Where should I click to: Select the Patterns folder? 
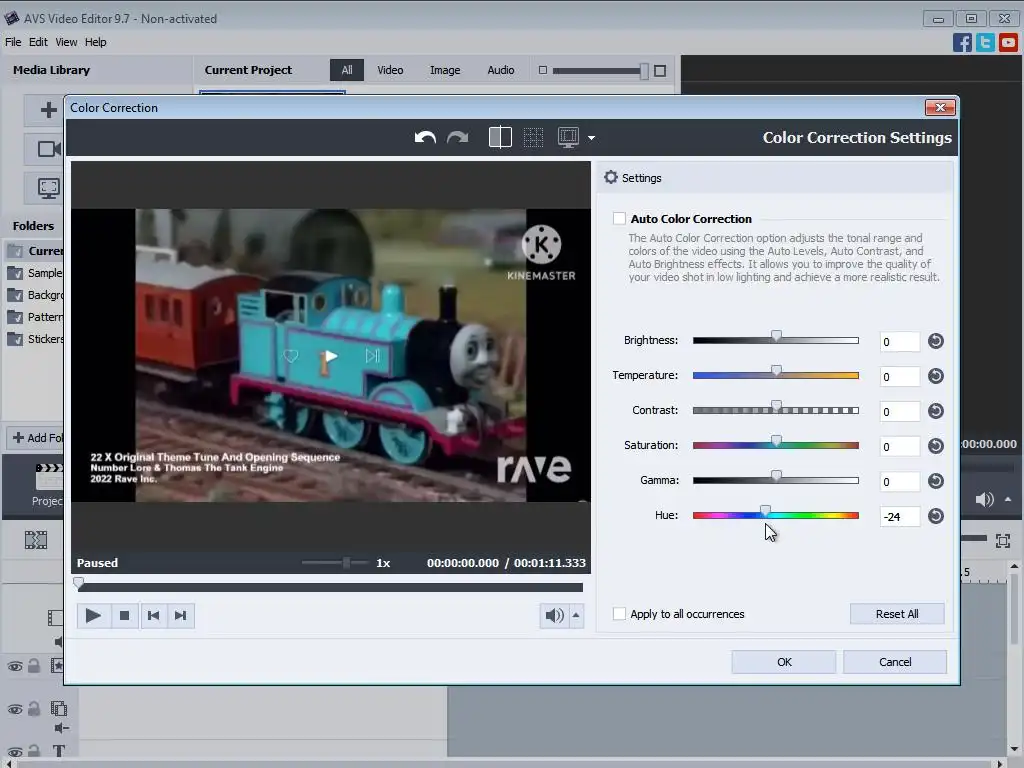coord(35,317)
